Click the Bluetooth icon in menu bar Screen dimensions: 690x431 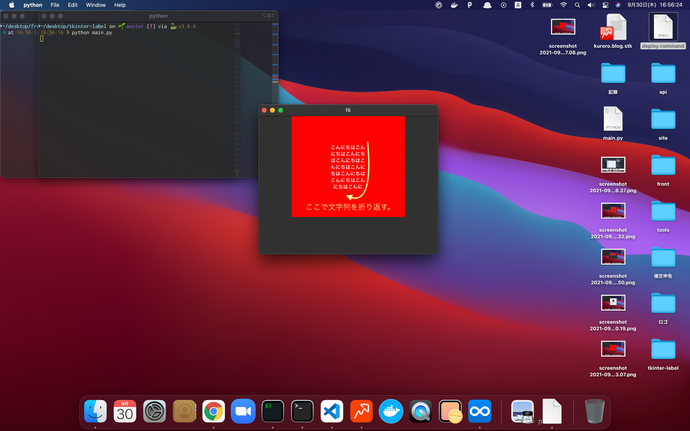532,5
